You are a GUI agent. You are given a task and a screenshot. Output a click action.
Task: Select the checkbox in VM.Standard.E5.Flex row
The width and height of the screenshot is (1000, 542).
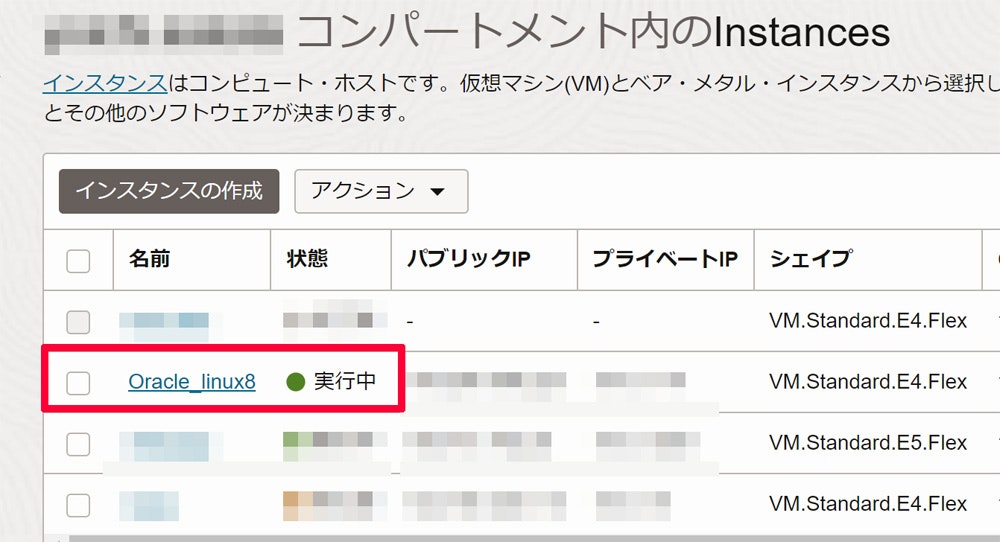[x=78, y=444]
